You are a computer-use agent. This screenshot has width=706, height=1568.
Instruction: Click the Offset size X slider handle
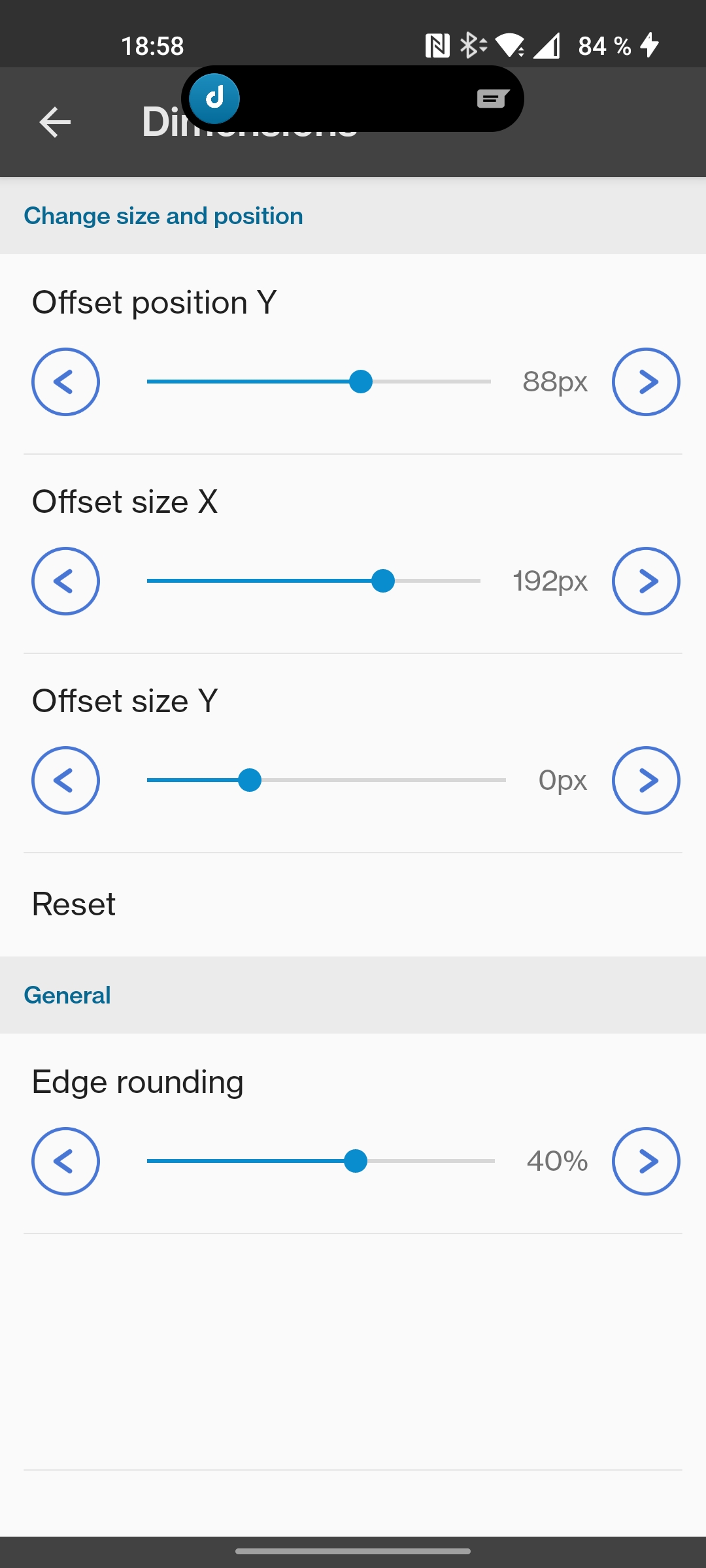pyautogui.click(x=383, y=581)
